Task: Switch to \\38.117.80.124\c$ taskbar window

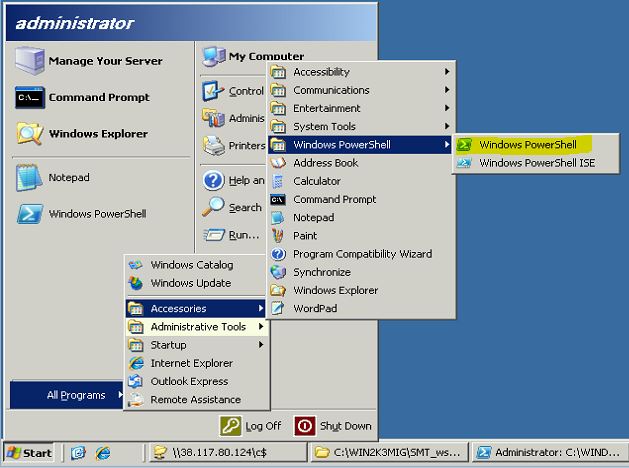Action: (x=228, y=453)
